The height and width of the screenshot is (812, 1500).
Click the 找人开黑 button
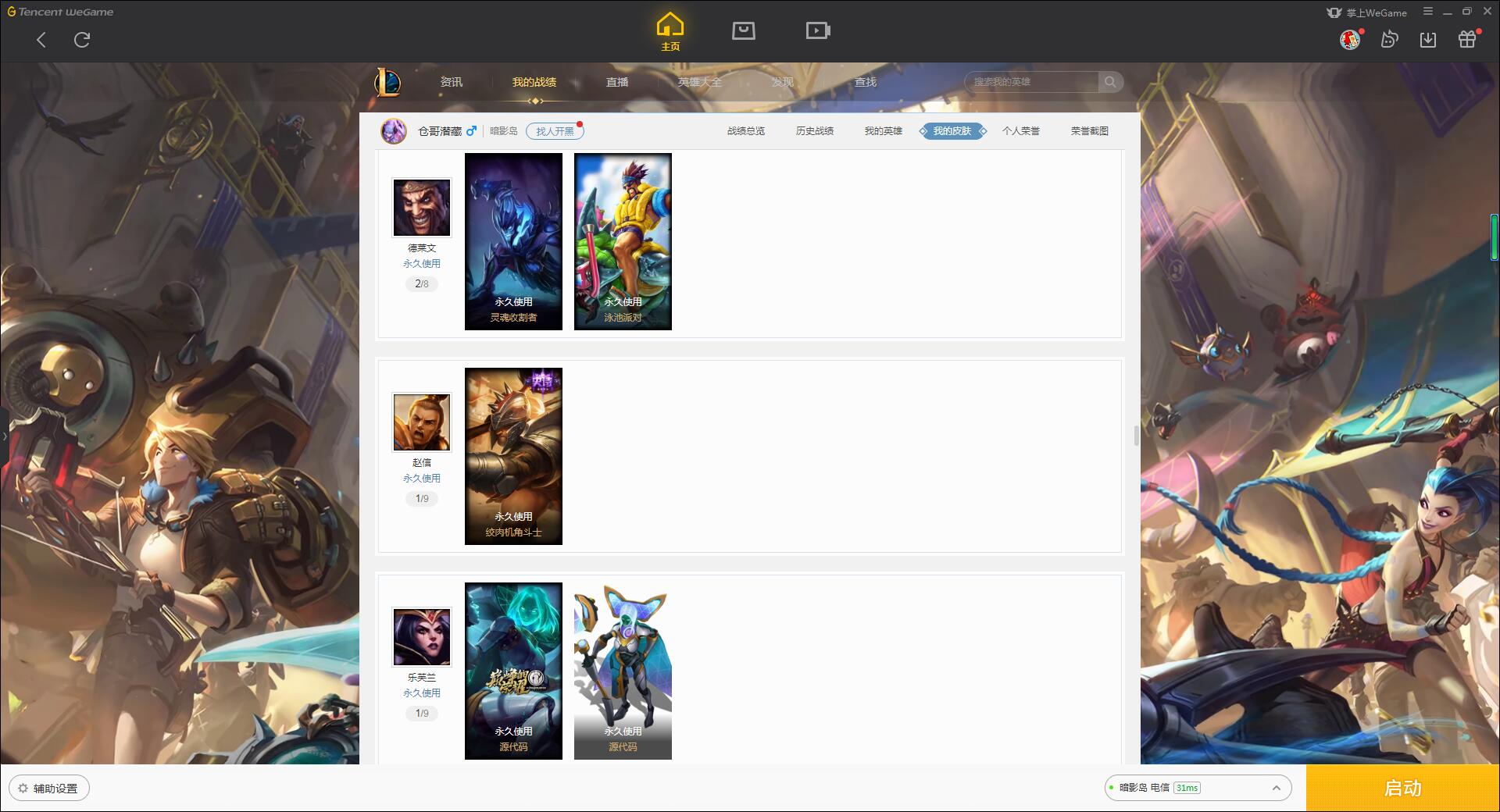click(x=555, y=131)
